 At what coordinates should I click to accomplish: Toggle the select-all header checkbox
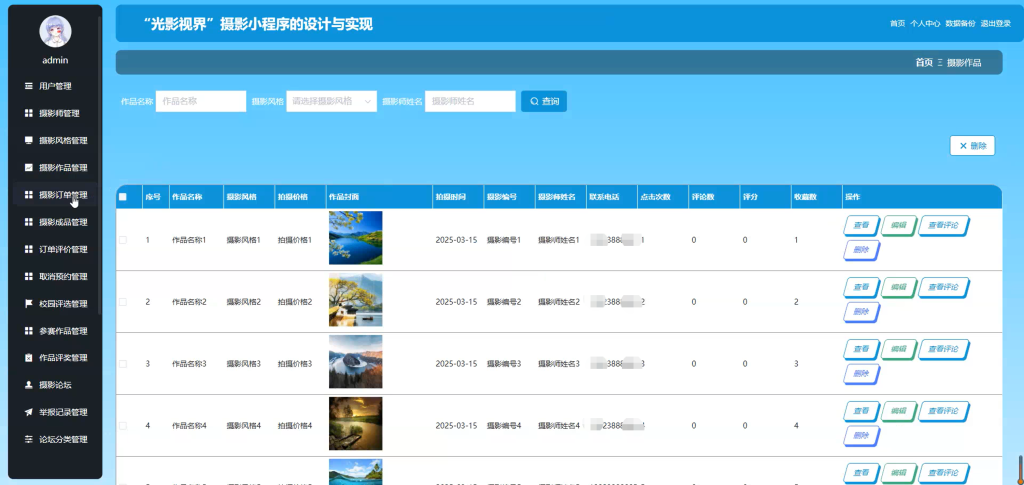tap(122, 197)
